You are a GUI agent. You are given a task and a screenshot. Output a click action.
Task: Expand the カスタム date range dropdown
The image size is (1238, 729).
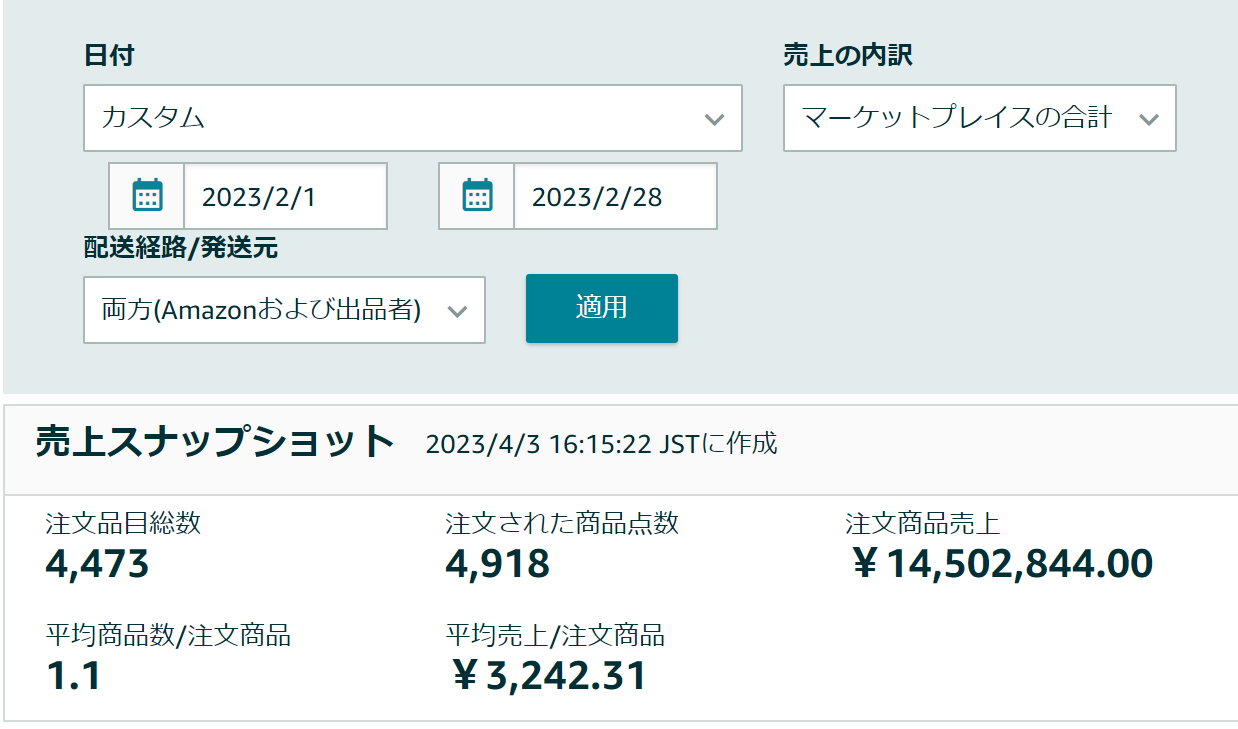tap(412, 118)
